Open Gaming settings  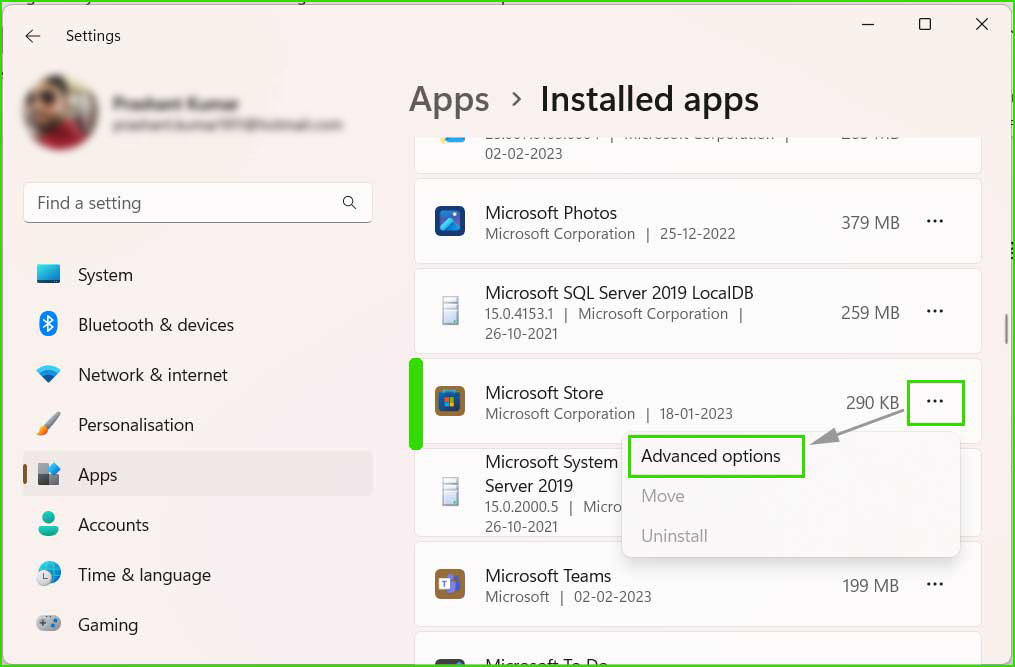click(x=197, y=624)
